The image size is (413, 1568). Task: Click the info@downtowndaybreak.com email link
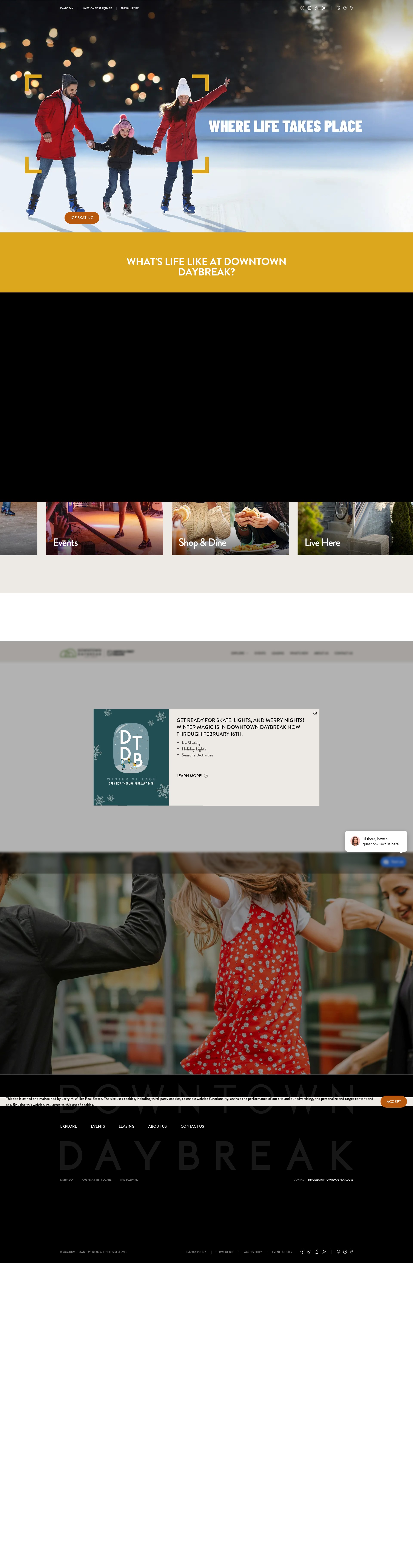click(x=330, y=1180)
